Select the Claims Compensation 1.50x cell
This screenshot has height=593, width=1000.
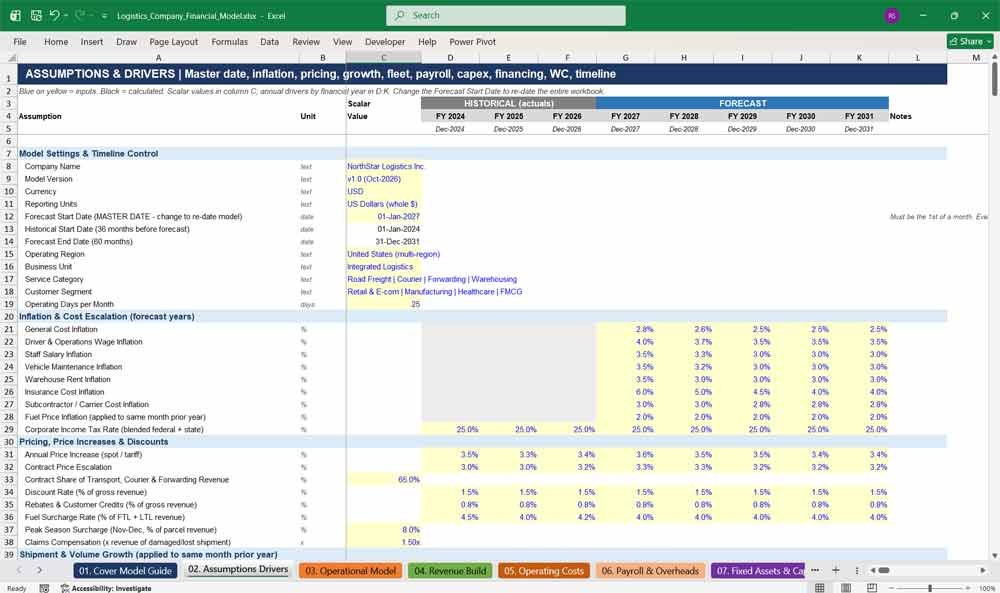pyautogui.click(x=384, y=542)
